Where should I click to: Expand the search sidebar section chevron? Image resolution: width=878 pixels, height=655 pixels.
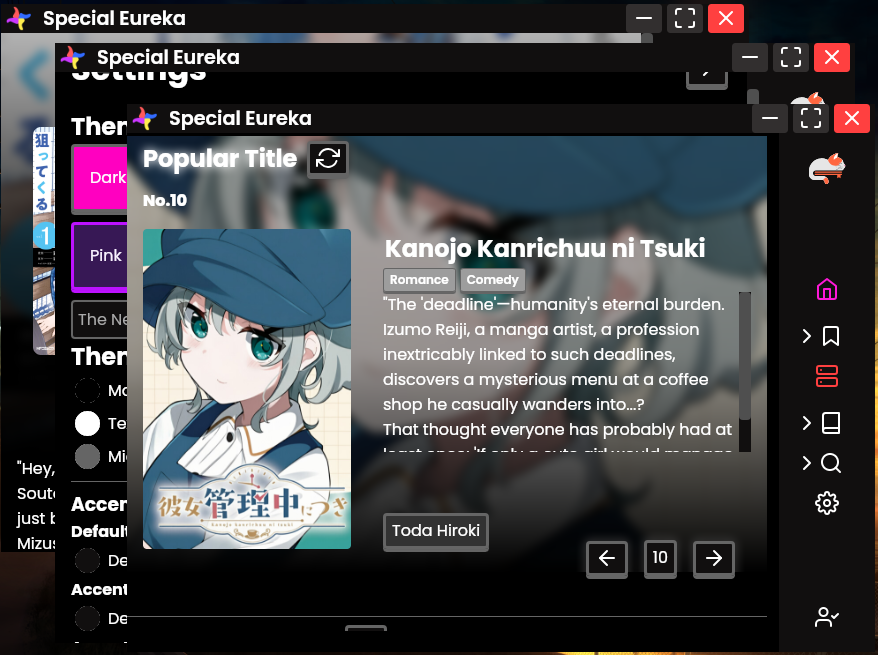(806, 463)
